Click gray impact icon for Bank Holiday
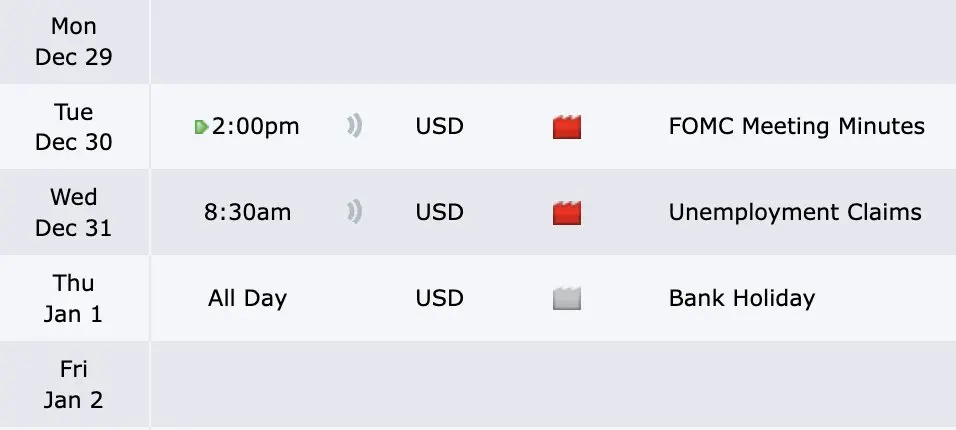 coord(567,298)
